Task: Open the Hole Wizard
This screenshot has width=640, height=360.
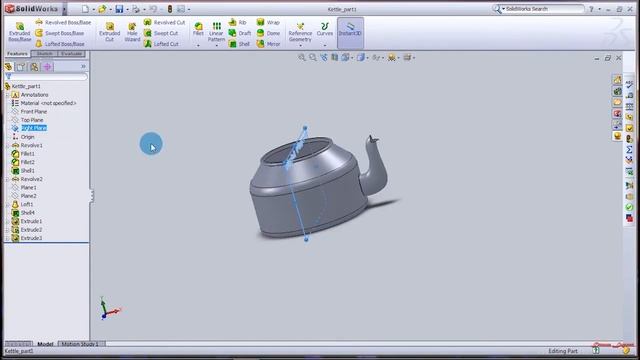Action: pyautogui.click(x=132, y=32)
